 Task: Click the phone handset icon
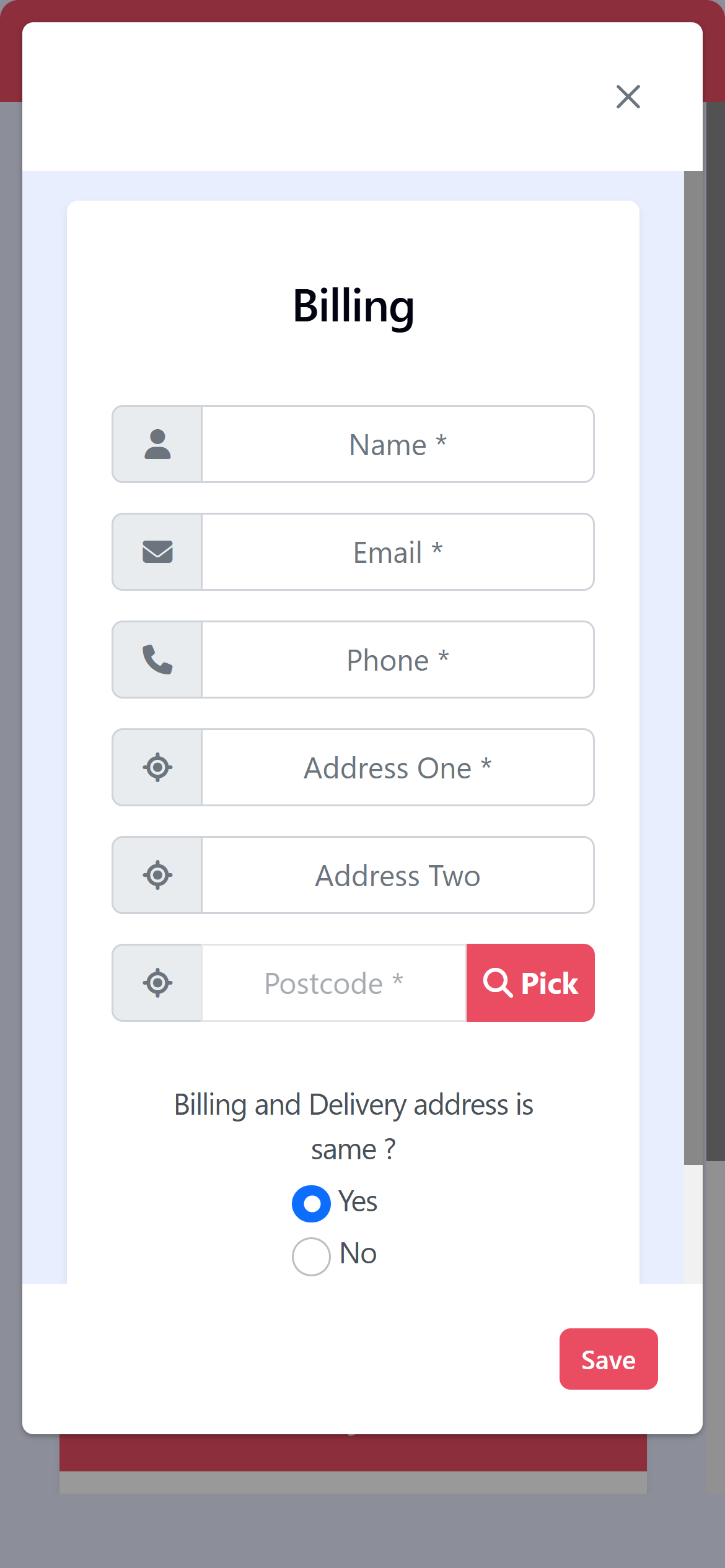pos(157,660)
